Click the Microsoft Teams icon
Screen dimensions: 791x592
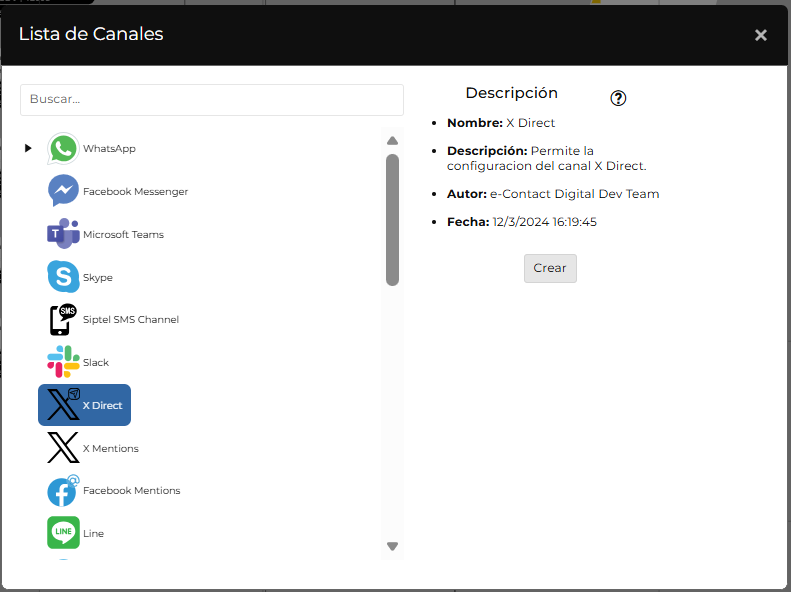pyautogui.click(x=63, y=234)
